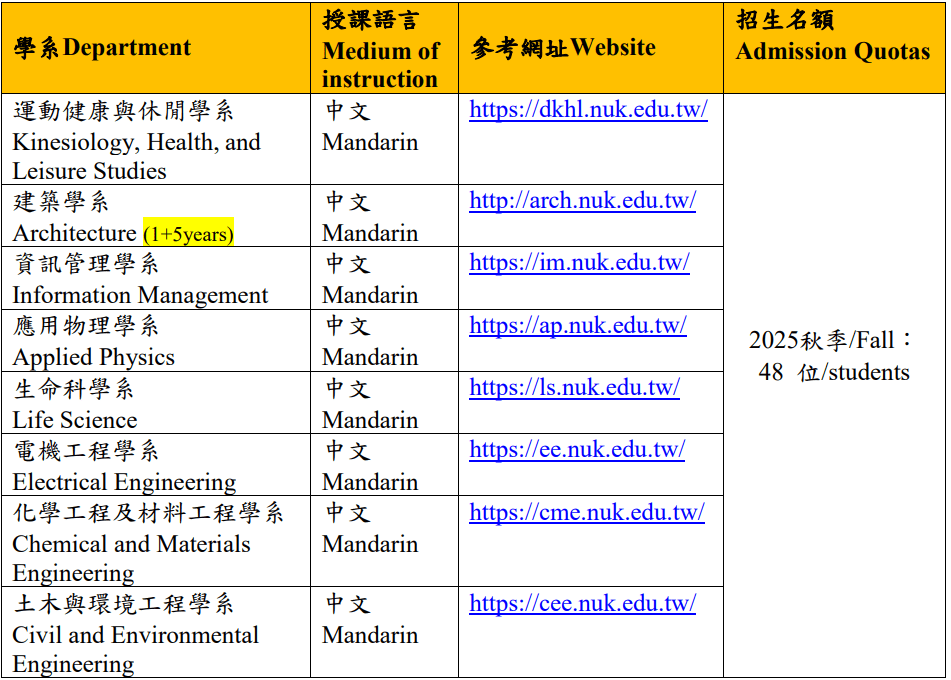Open the https://dkhl.nuk.edu.tw/ link
The image size is (951, 680).
[588, 110]
